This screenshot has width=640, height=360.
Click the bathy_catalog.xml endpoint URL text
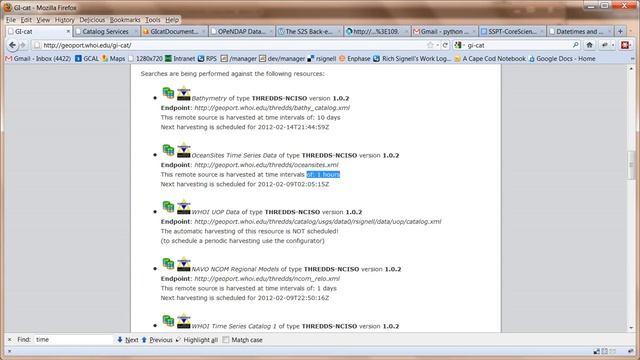click(x=272, y=108)
